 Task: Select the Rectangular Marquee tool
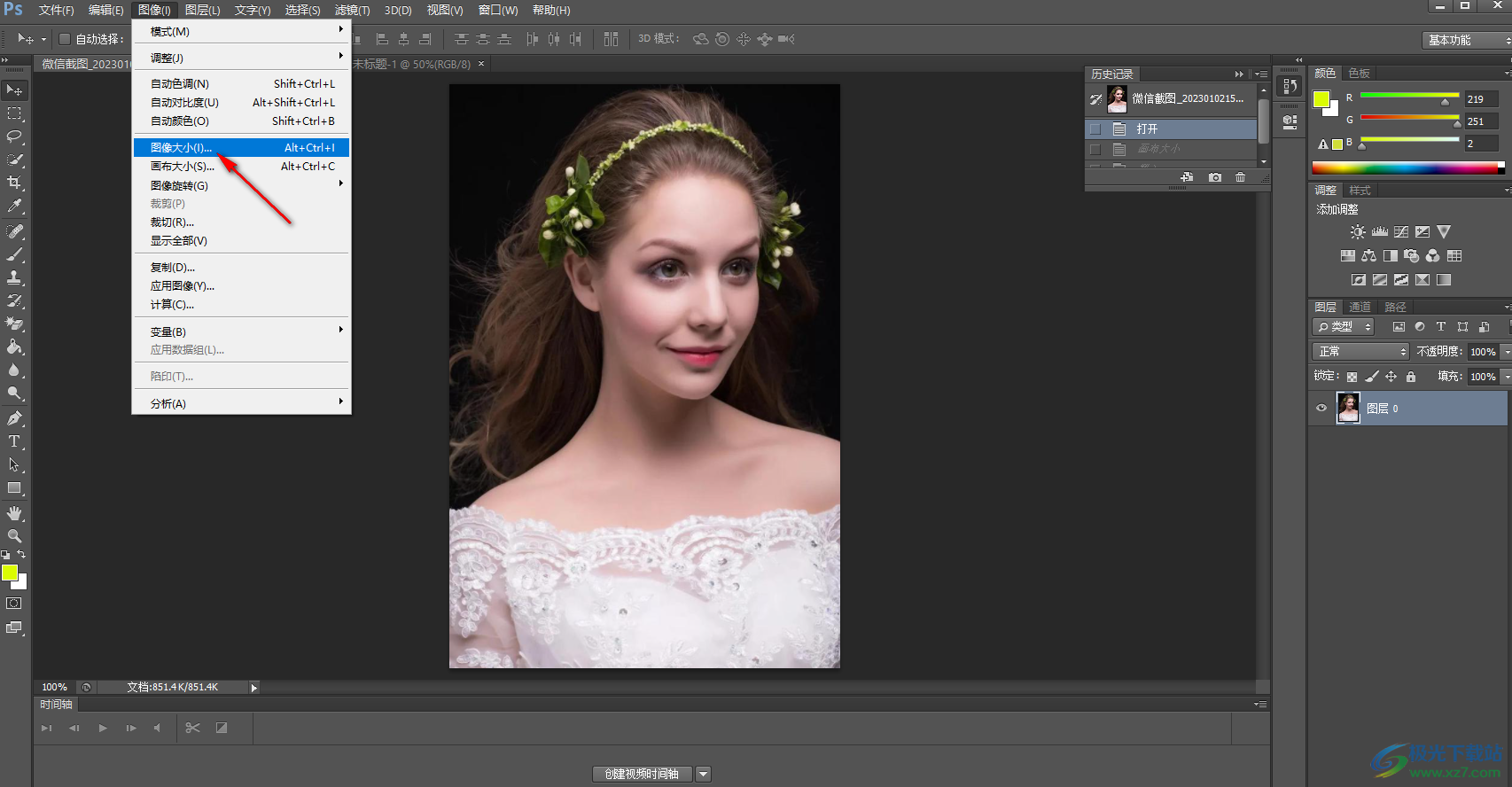pyautogui.click(x=15, y=113)
